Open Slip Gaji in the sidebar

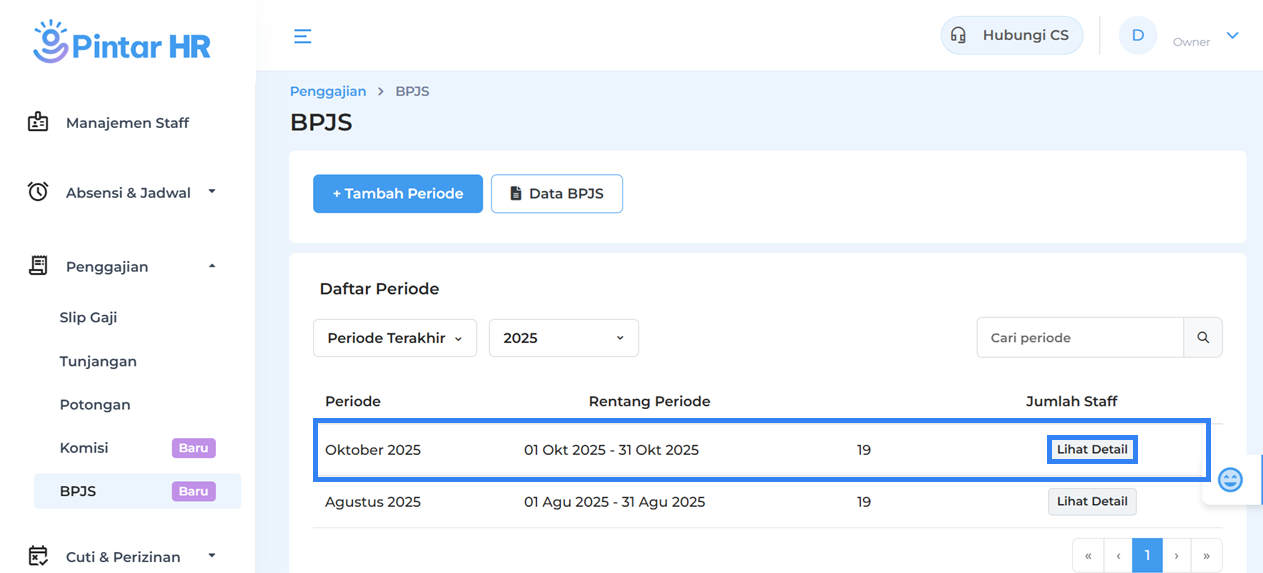pos(88,317)
